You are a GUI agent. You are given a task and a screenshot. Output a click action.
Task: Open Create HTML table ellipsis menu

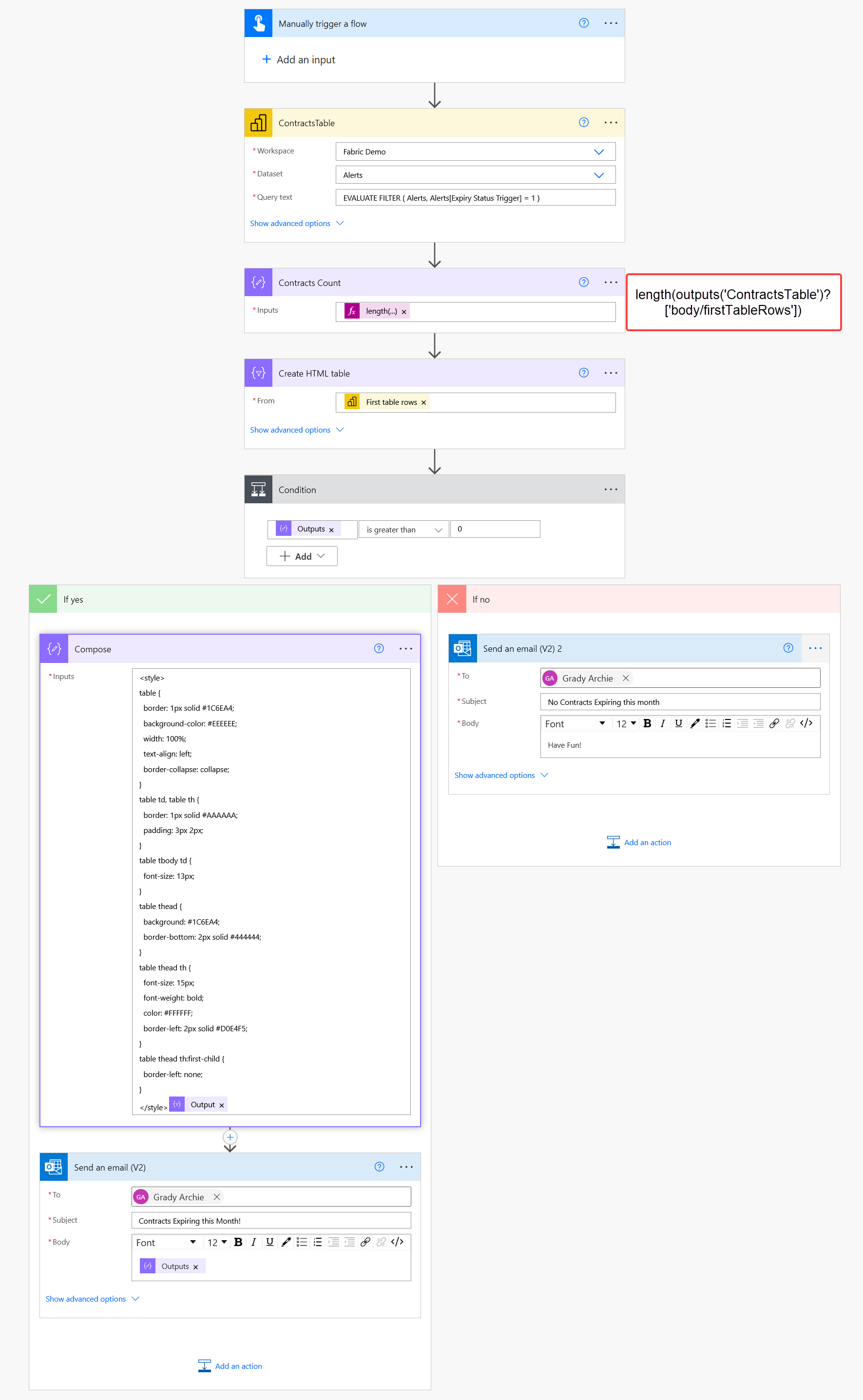pyautogui.click(x=611, y=373)
